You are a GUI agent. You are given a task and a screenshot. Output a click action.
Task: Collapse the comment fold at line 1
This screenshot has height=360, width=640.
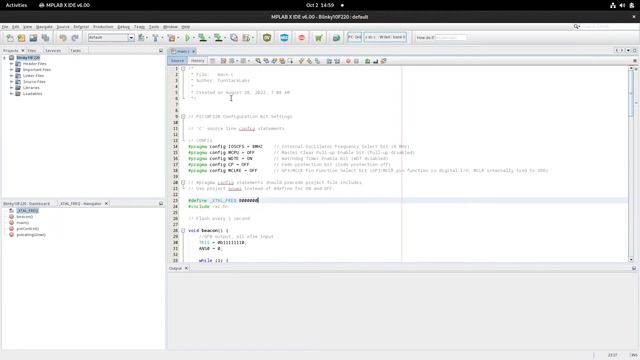tap(183, 69)
